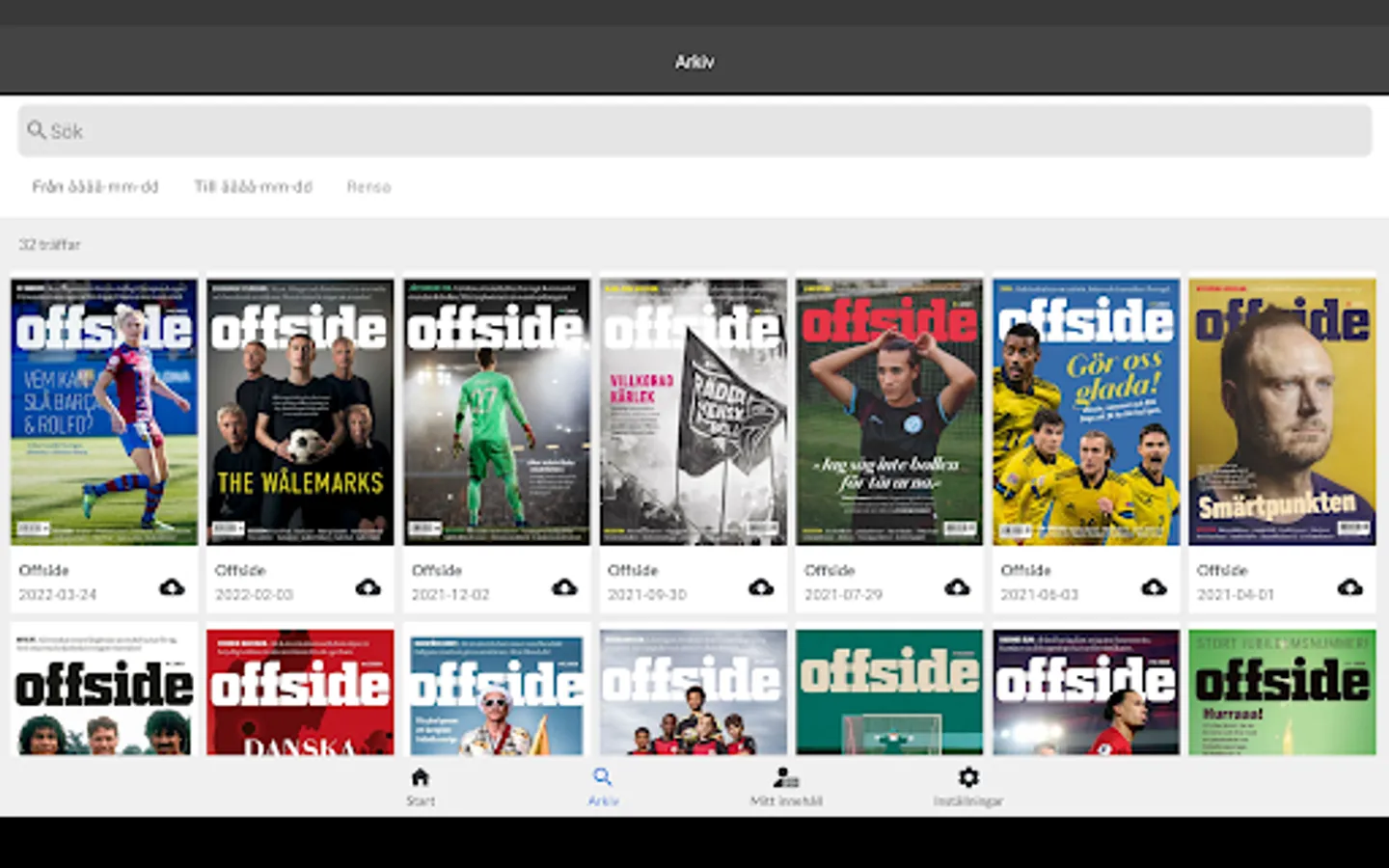
Task: Click the date text 2022-03-24
Action: point(58,594)
